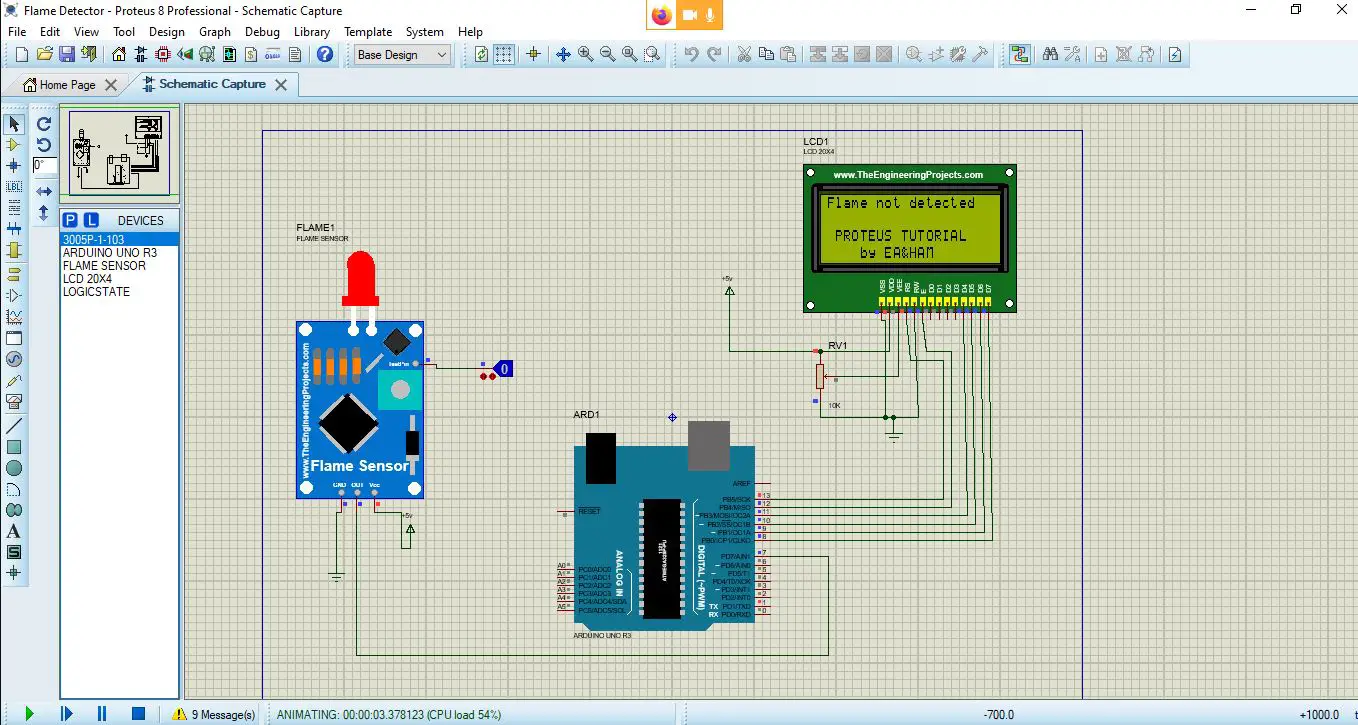Image resolution: width=1358 pixels, height=725 pixels.
Task: Switch to the Home Page tab
Action: tap(67, 85)
